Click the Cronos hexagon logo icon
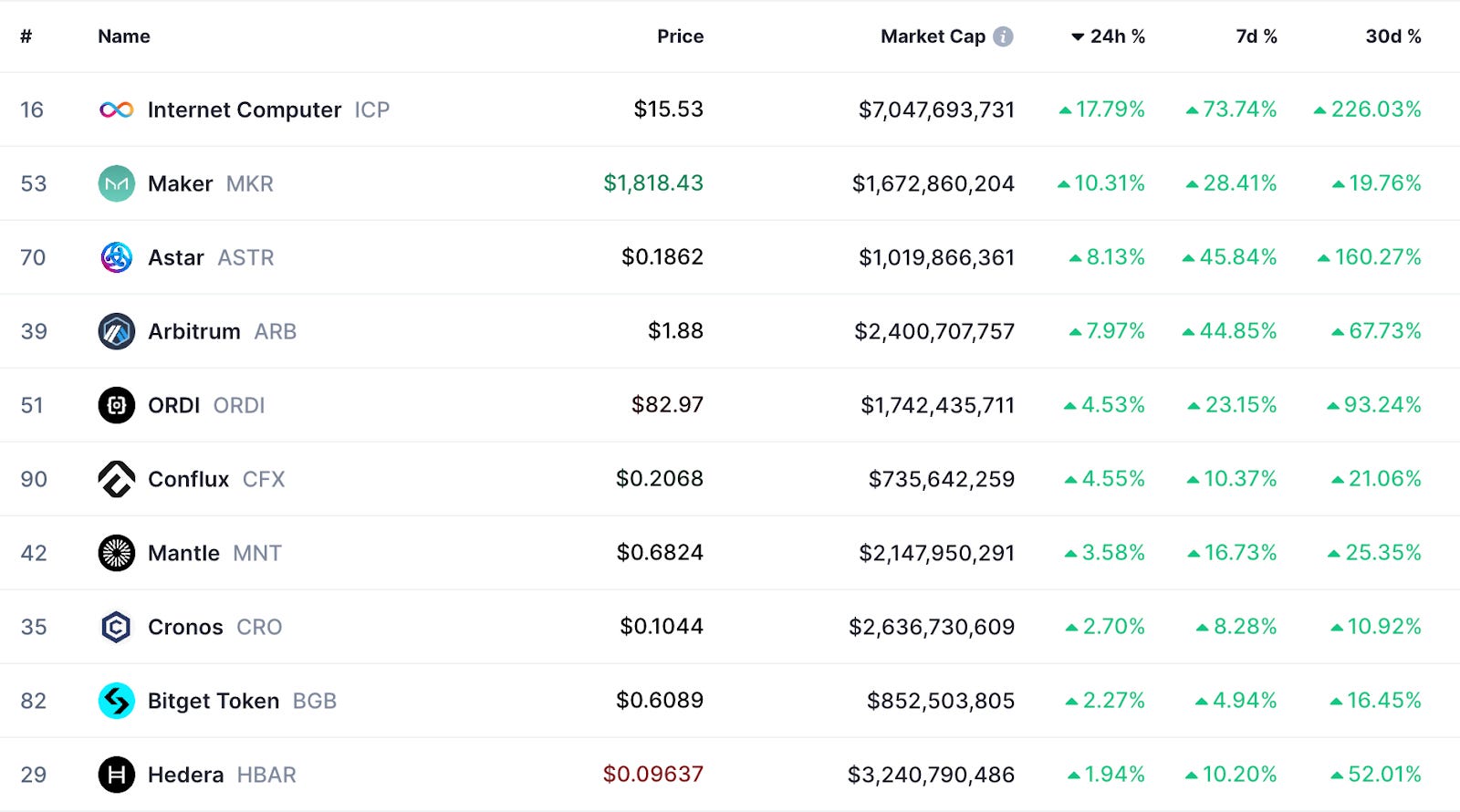This screenshot has height=812, width=1460. 117,627
